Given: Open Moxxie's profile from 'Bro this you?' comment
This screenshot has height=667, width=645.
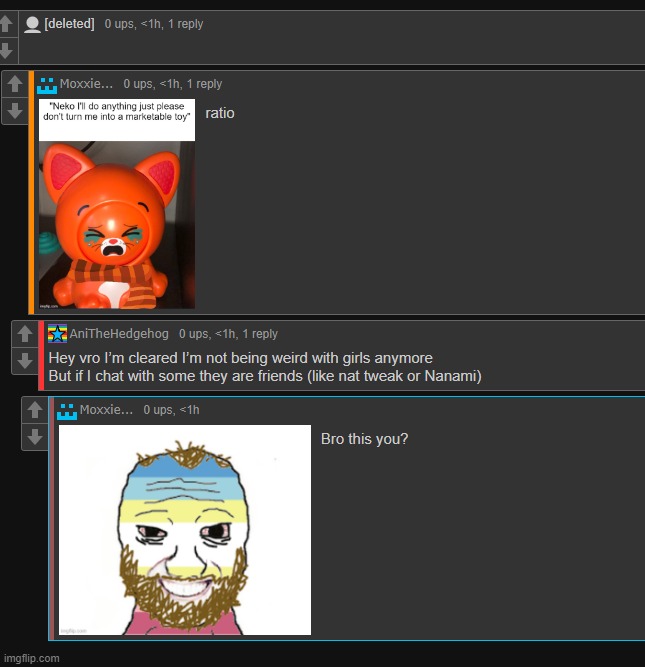Looking at the screenshot, I should (106, 410).
